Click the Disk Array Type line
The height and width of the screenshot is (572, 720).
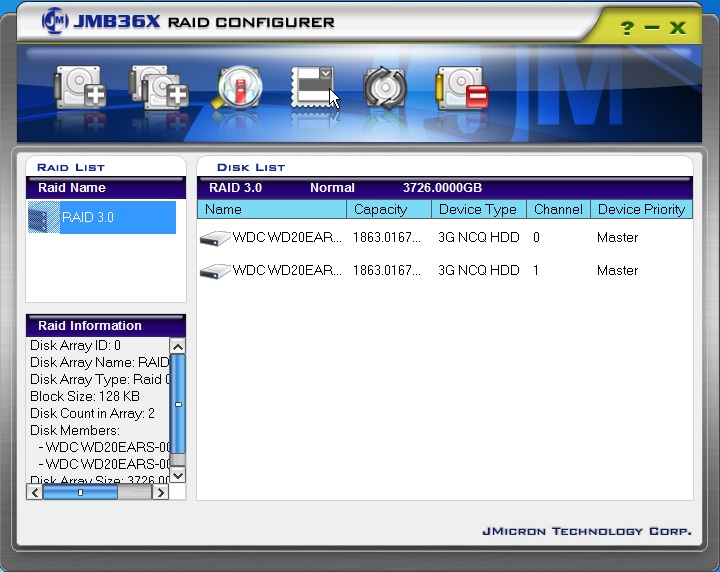(100, 379)
